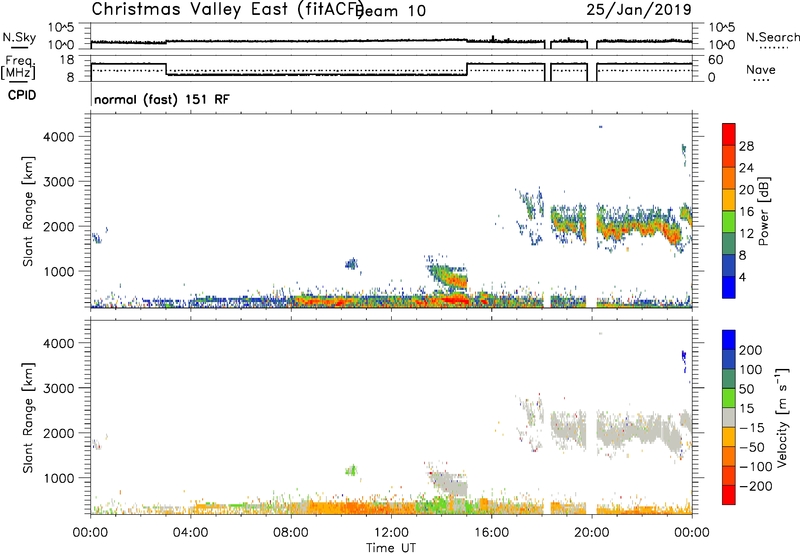Click the gray segment of velocity colorbar
Screen dimensions: 800x554
729,418
